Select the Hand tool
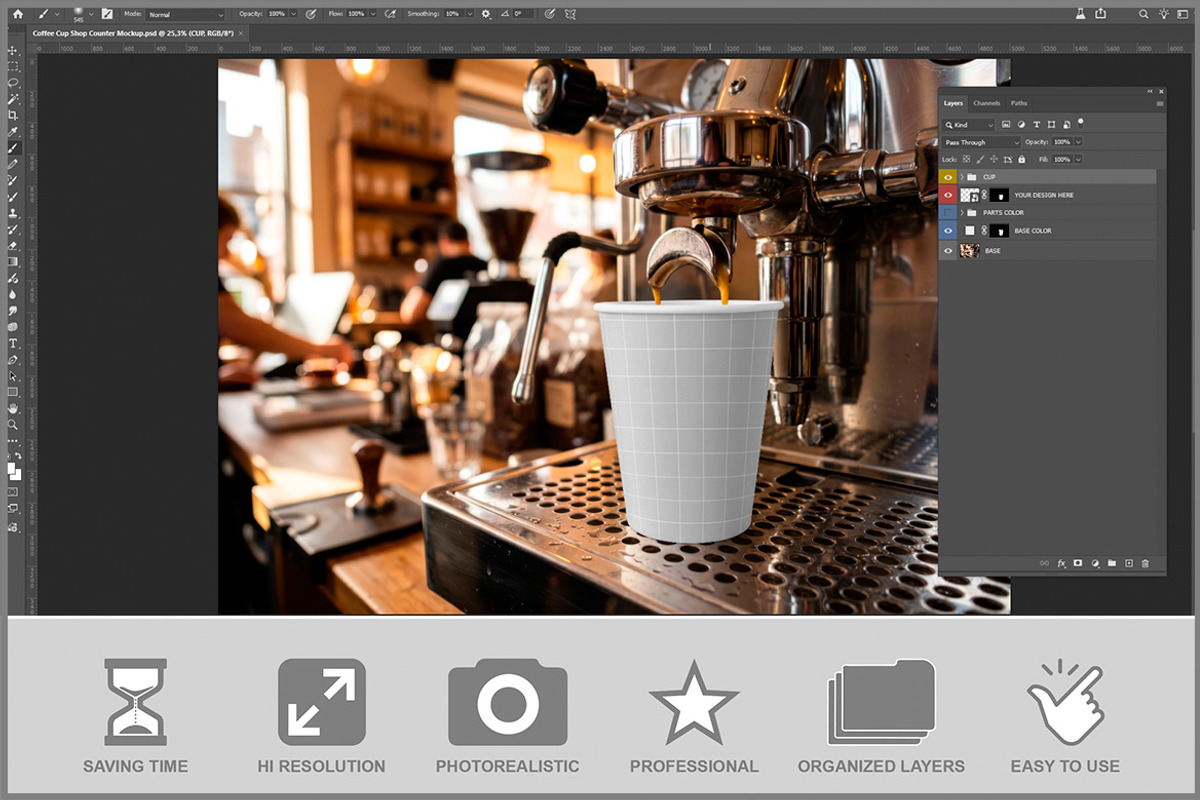 [x=13, y=408]
